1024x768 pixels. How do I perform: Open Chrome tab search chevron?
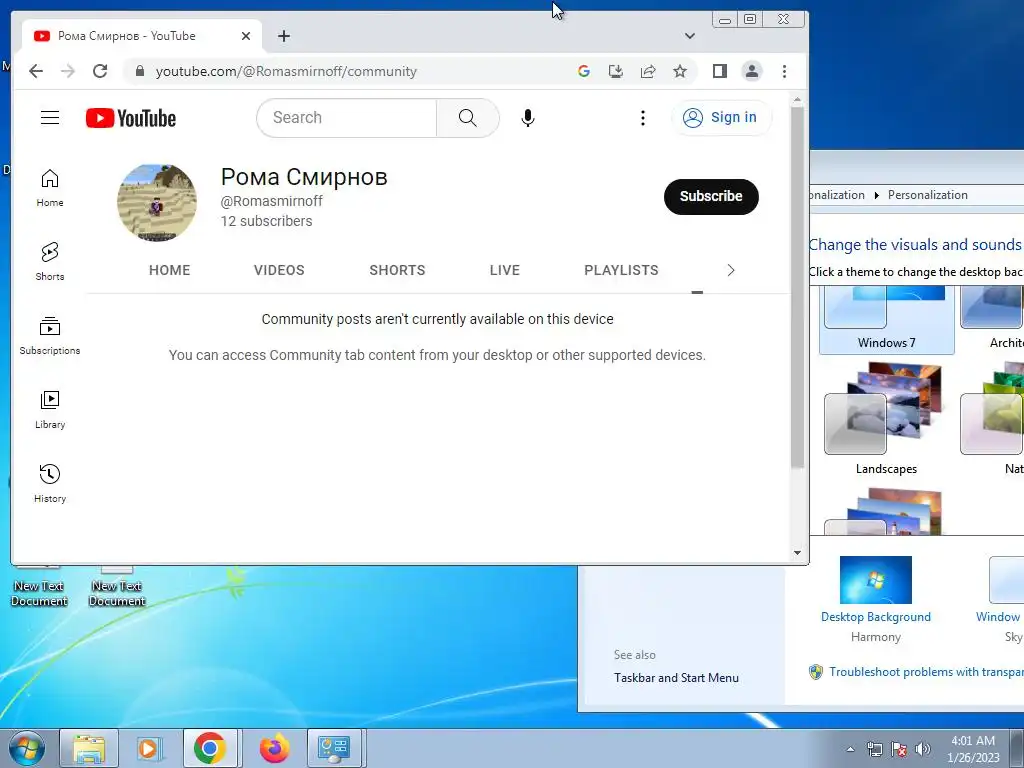pos(690,36)
